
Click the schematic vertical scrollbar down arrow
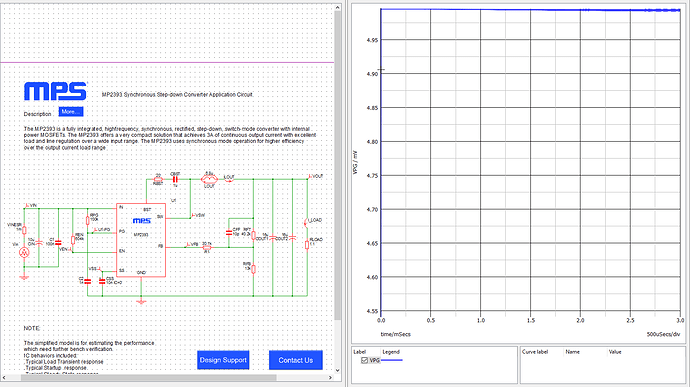(x=338, y=370)
